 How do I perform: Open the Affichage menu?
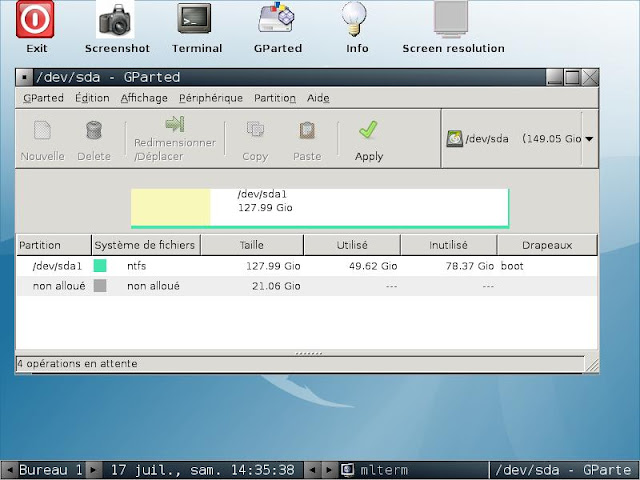144,98
